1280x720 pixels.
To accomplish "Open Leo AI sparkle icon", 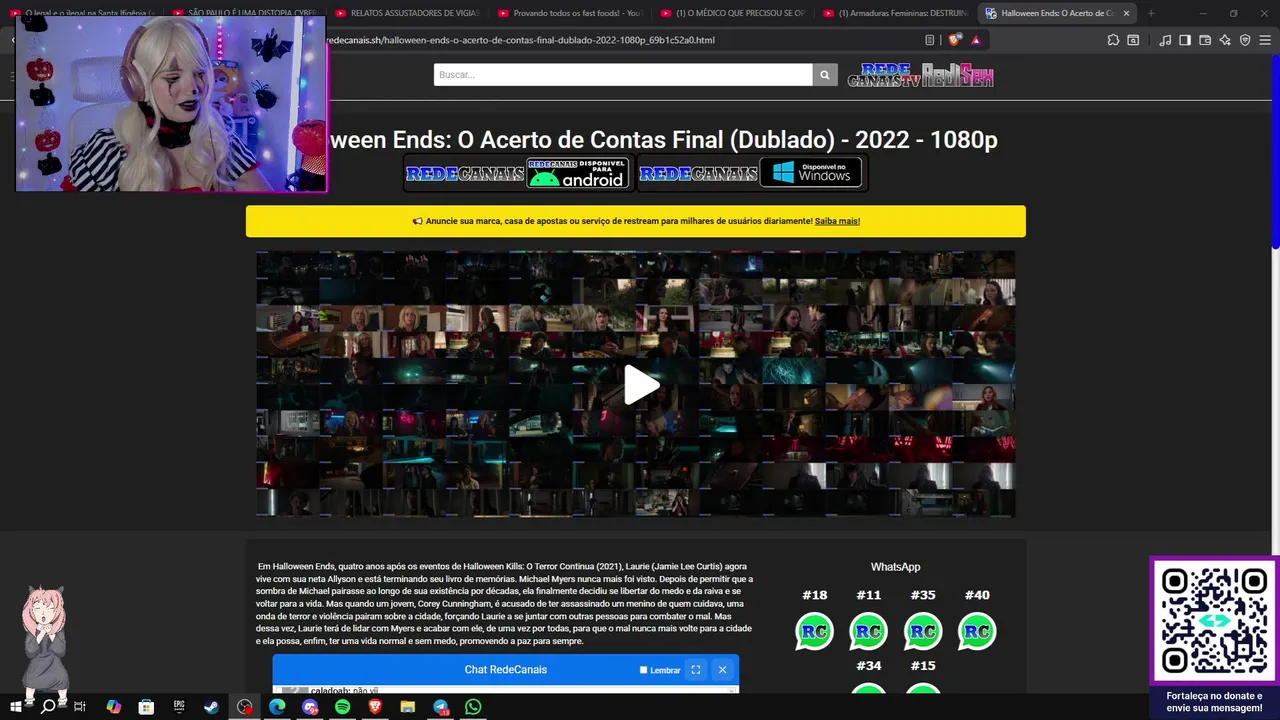I will [1225, 40].
